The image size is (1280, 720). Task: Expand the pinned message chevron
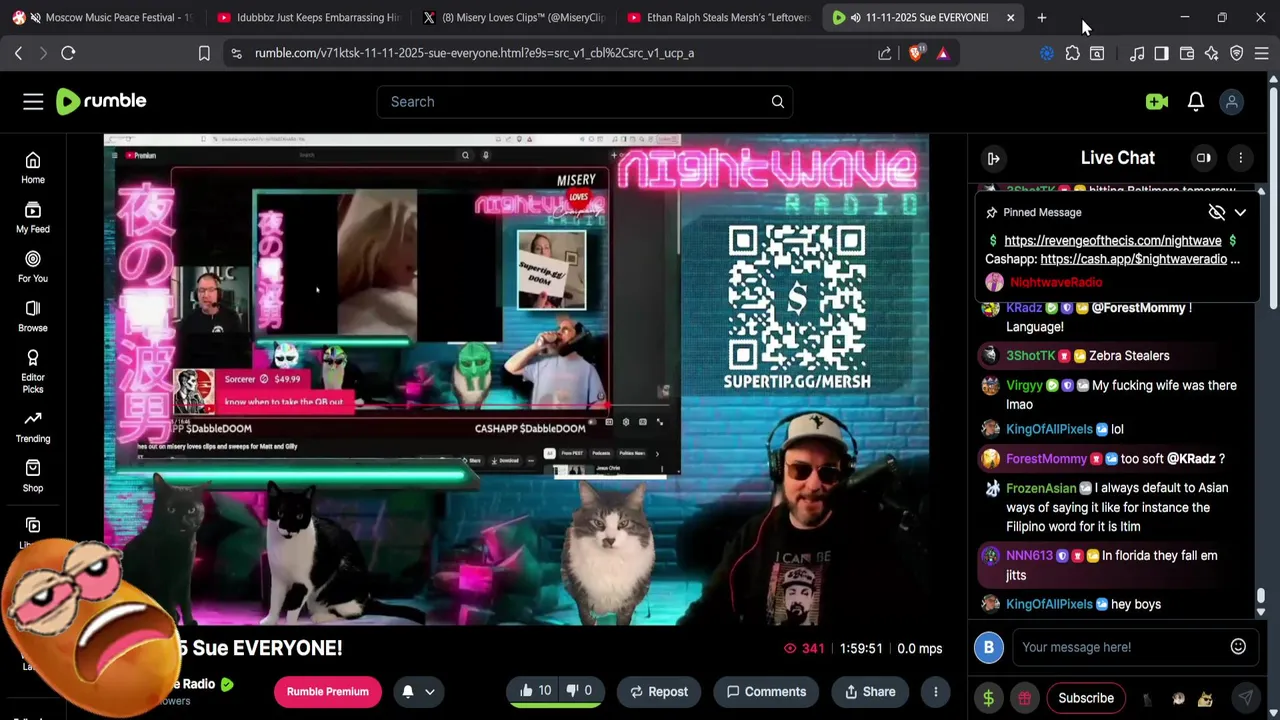(1240, 212)
